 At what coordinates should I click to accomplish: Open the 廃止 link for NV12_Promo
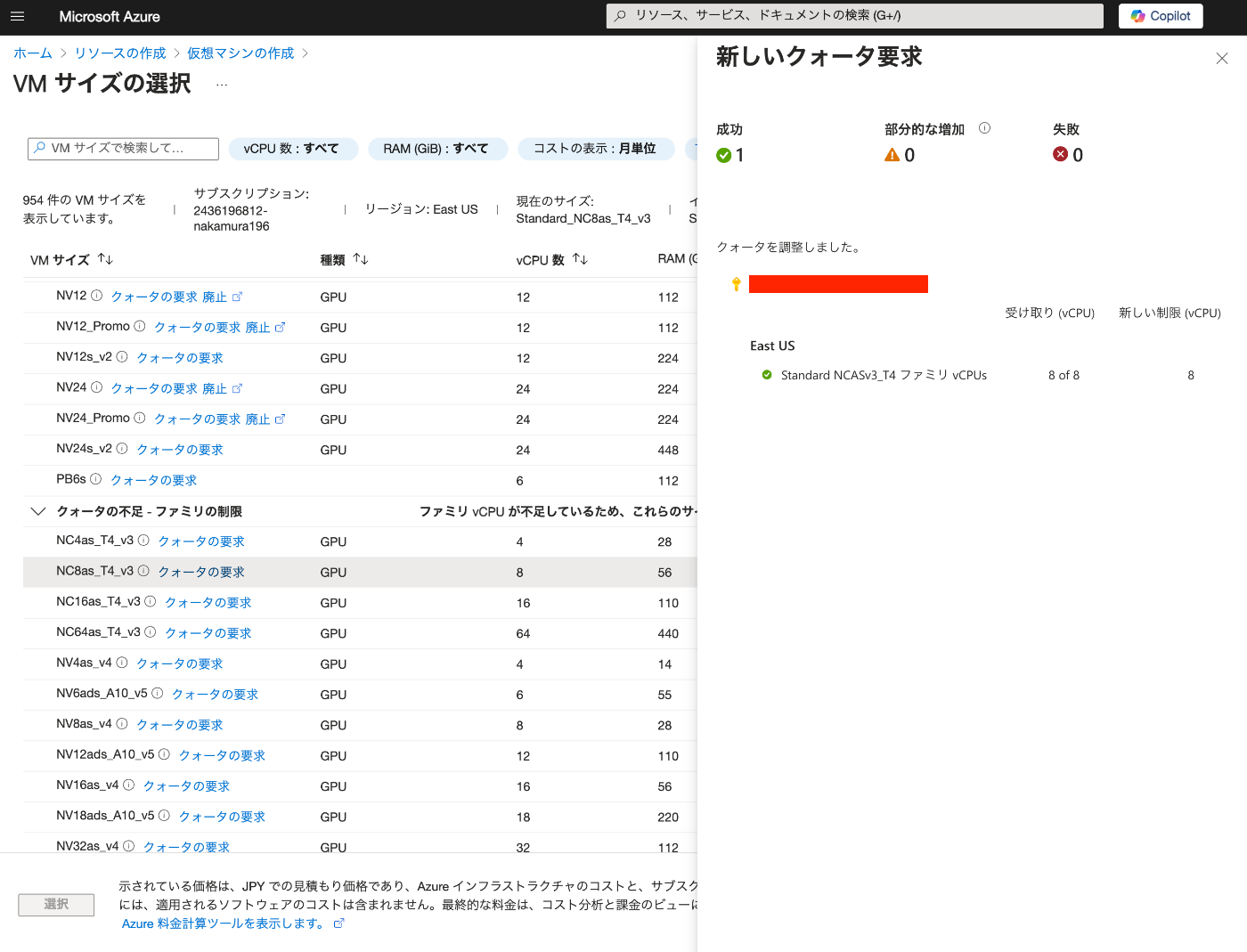point(265,327)
